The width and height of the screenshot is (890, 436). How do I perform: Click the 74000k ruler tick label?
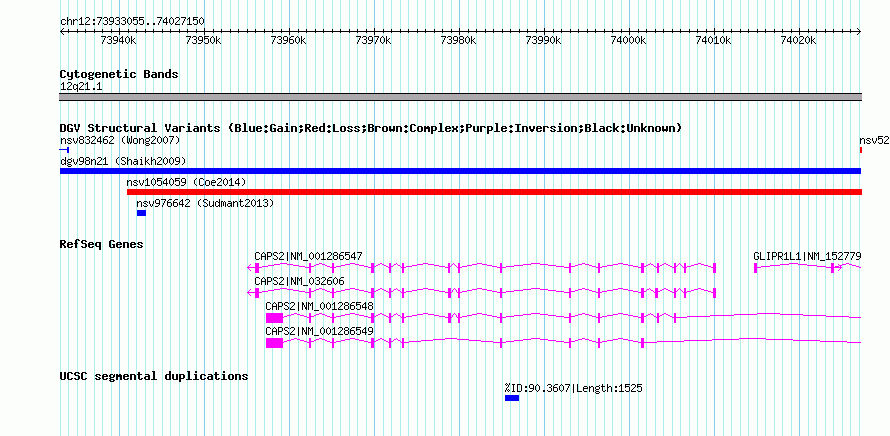(x=629, y=40)
